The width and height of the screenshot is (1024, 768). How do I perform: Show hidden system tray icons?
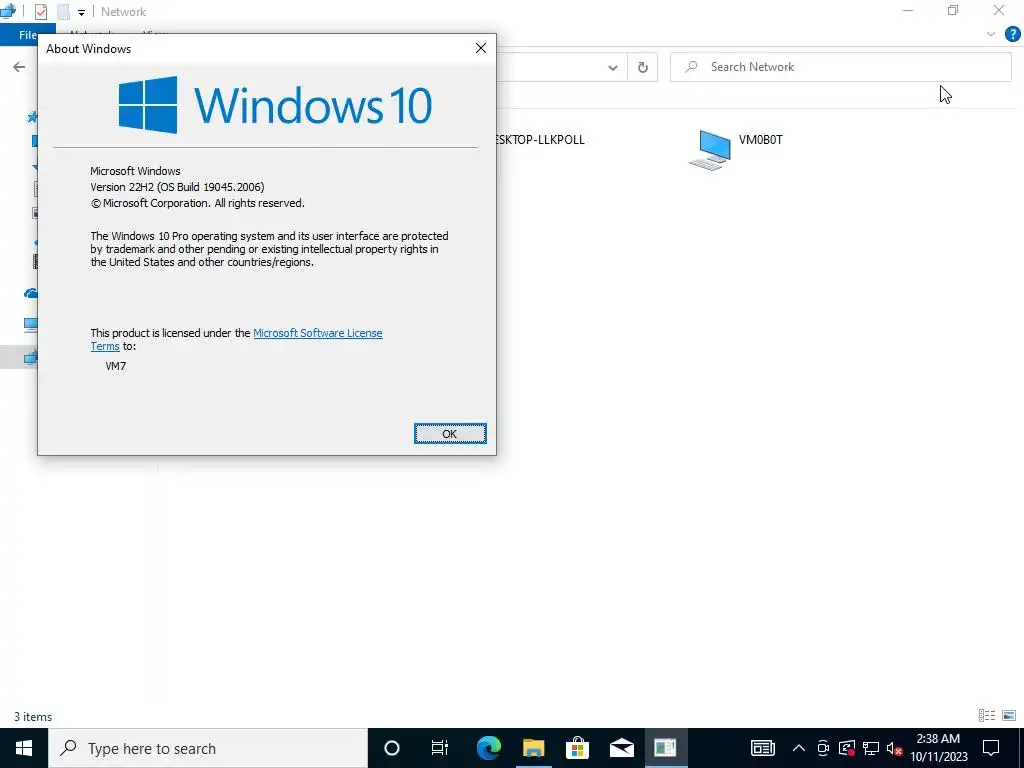799,748
